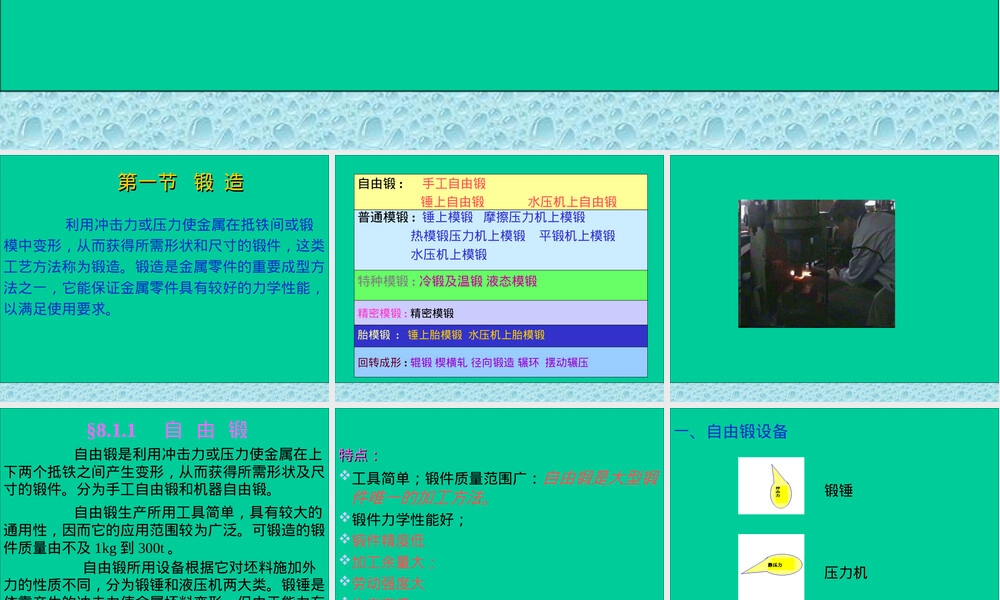Click the red italic '自由锻是大型锻' text
Image resolution: width=1000 pixels, height=600 pixels.
pyautogui.click(x=600, y=478)
